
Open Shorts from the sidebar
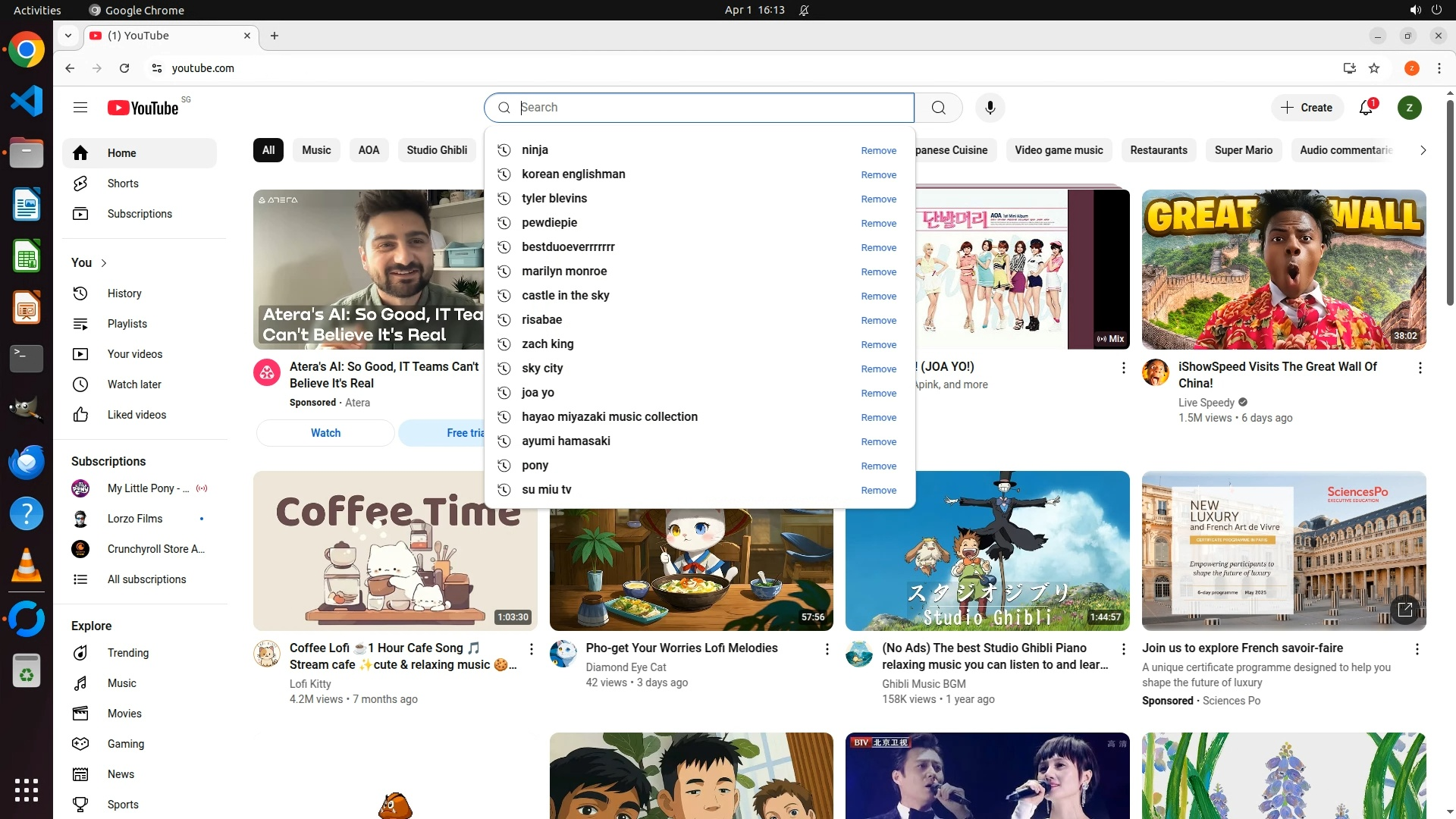tap(122, 184)
